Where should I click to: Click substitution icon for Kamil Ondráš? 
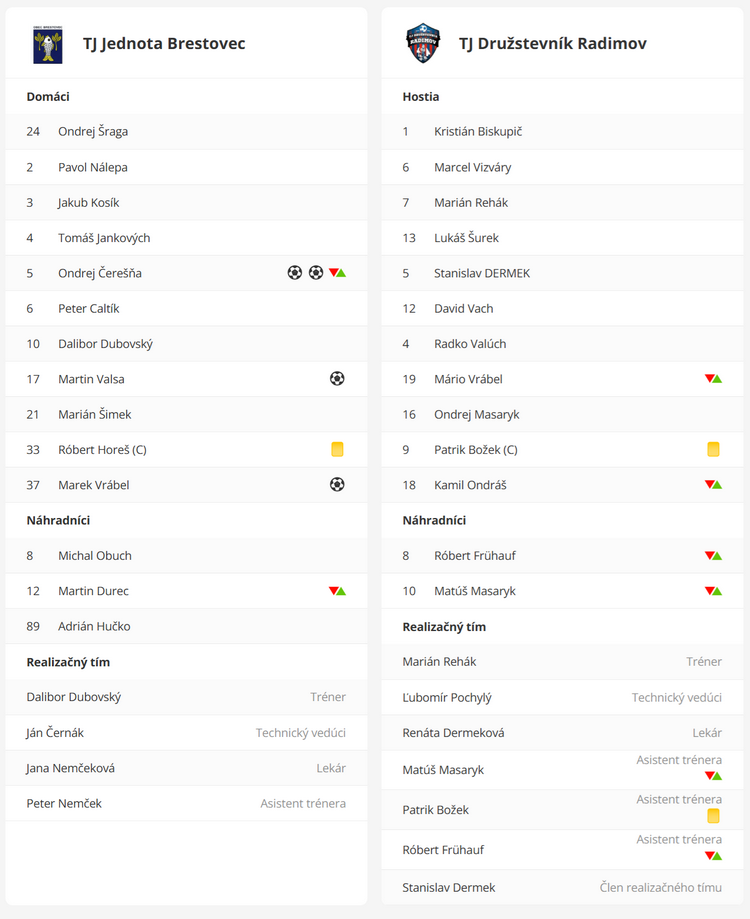coord(713,485)
